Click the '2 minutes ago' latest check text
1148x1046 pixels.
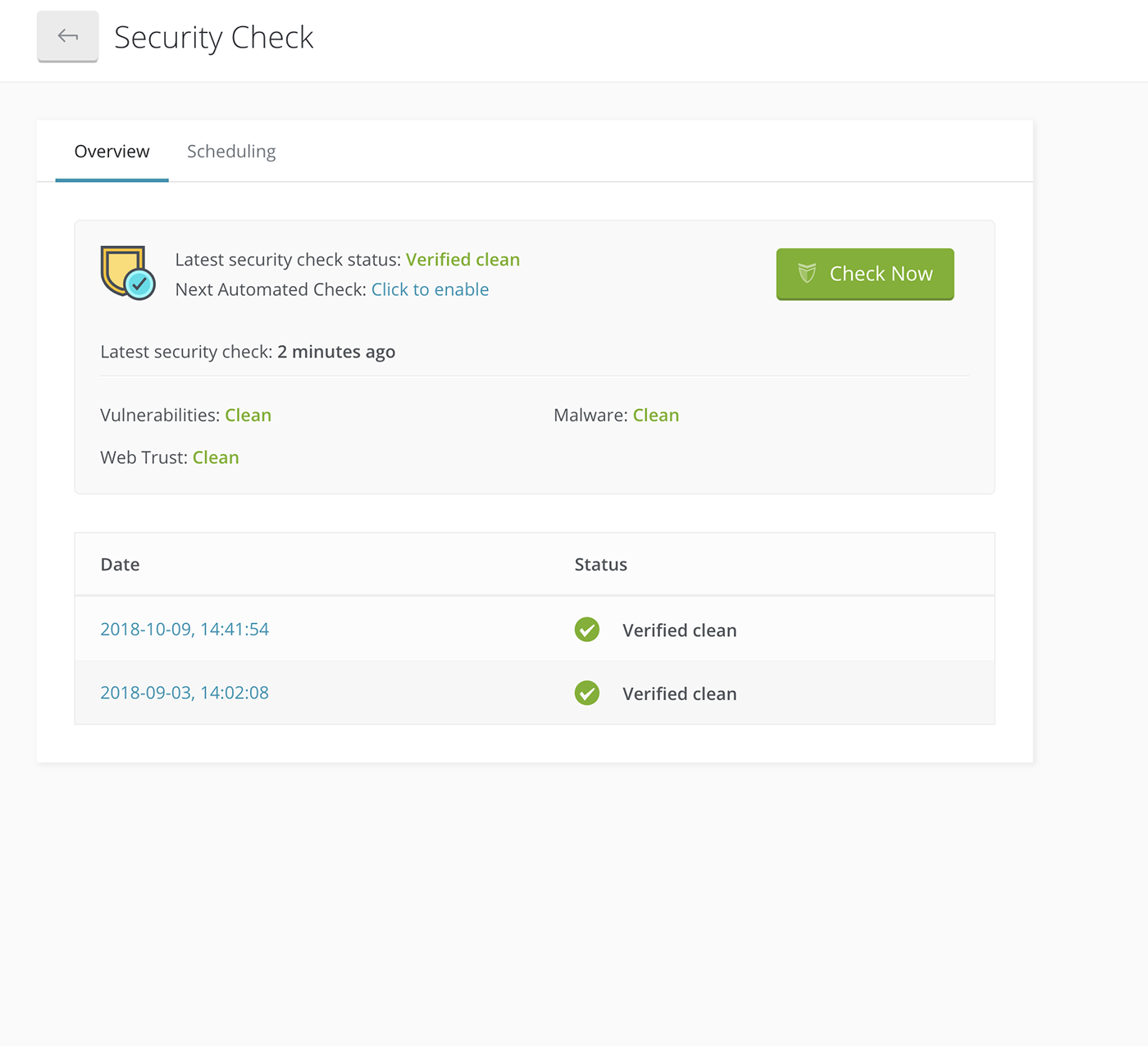pos(336,352)
